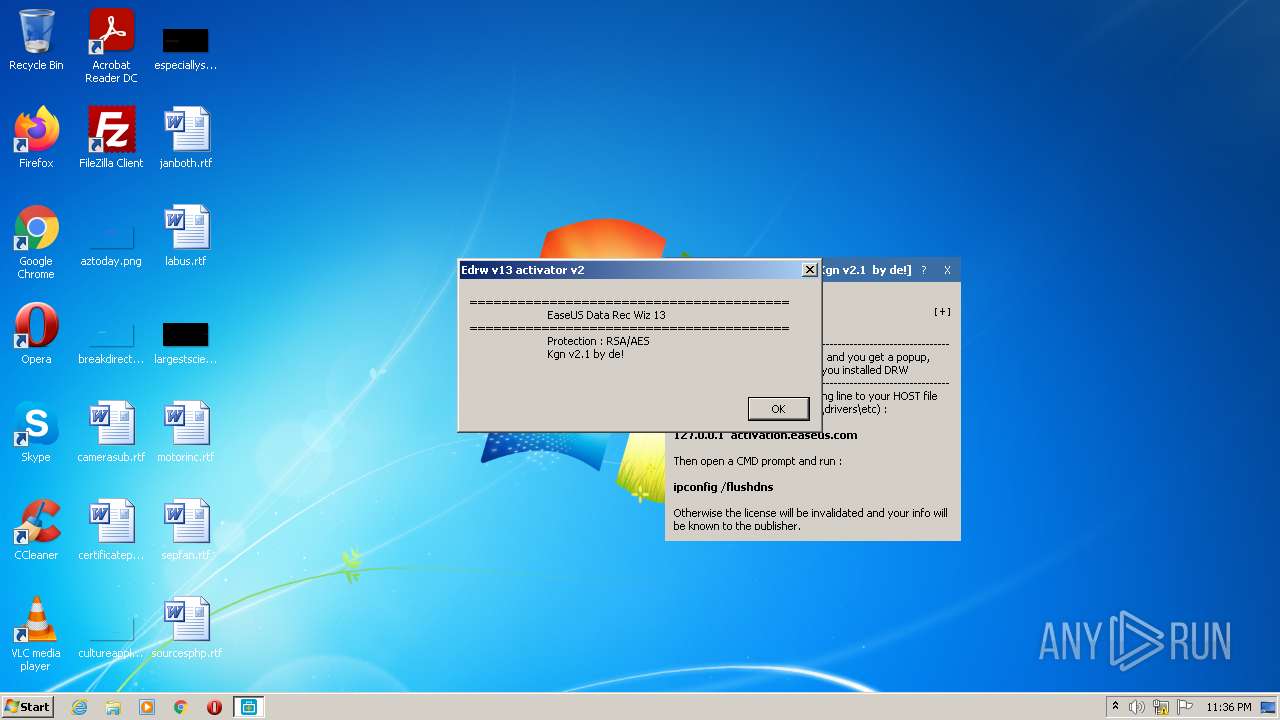Click the [+] expander in Kgn window

pyautogui.click(x=942, y=312)
